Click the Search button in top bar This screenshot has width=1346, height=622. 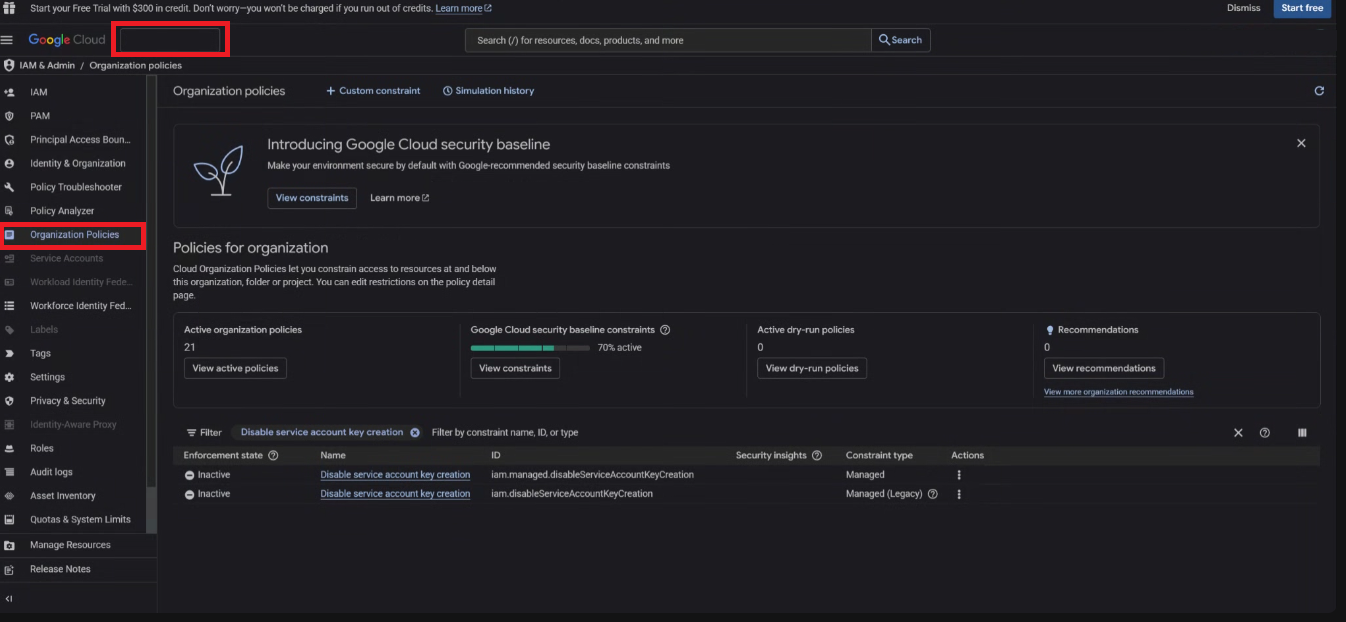[901, 40]
